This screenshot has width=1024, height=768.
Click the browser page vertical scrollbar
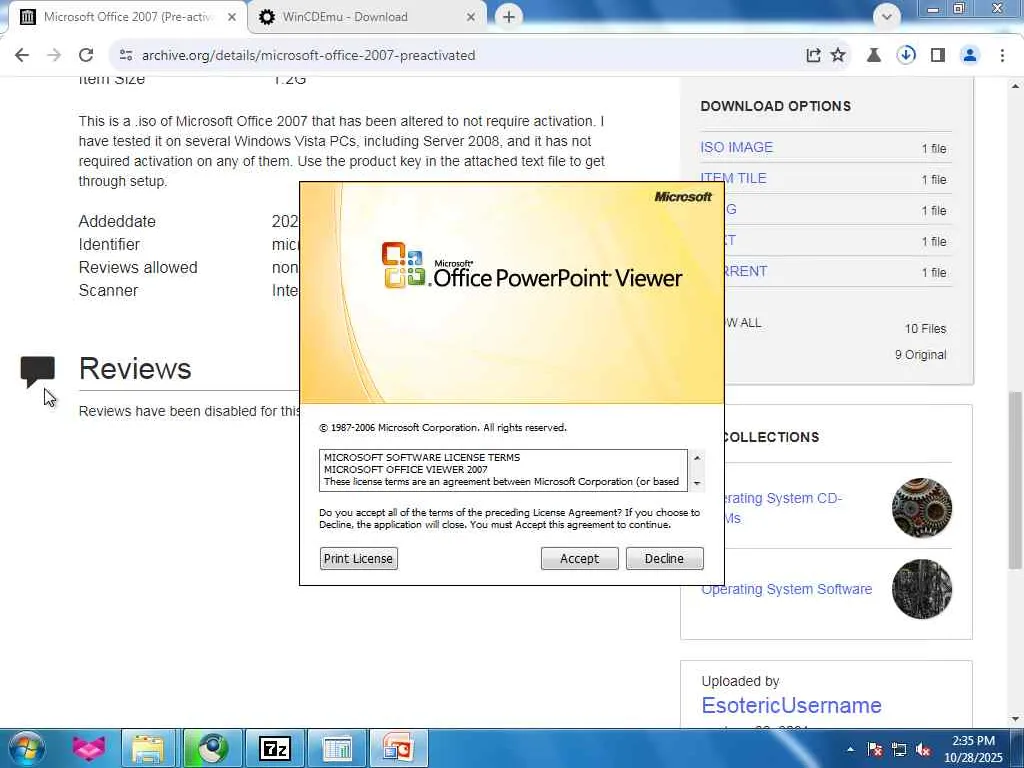point(1015,479)
